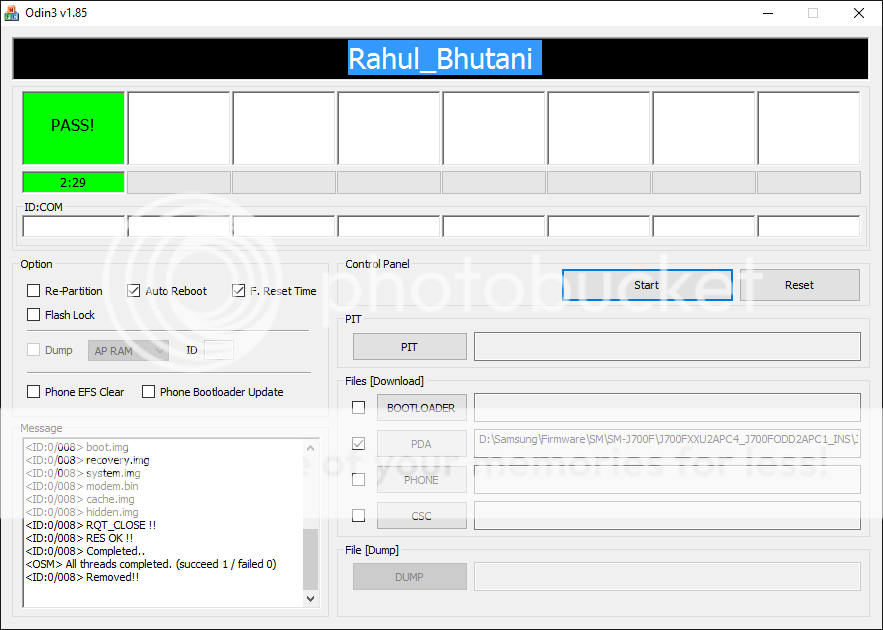Image resolution: width=883 pixels, height=630 pixels.
Task: Click the Message log scroll down arrow
Action: click(x=310, y=598)
